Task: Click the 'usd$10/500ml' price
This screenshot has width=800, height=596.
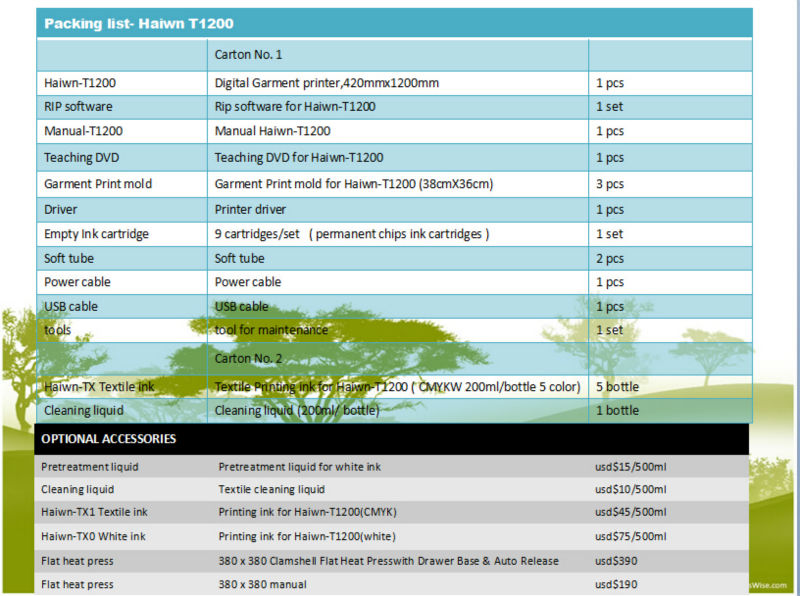Action: 631,489
